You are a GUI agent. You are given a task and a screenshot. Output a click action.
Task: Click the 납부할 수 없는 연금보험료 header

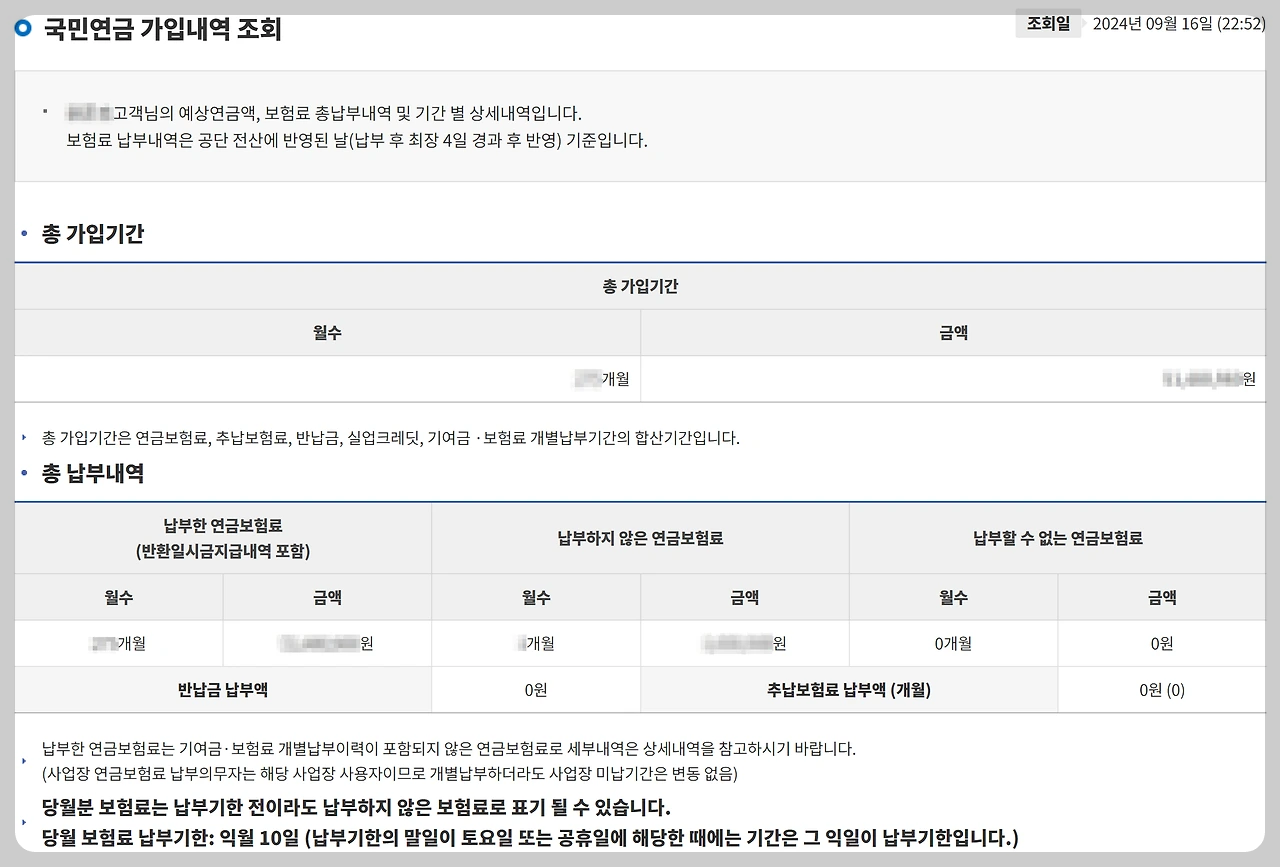[x=1060, y=537]
